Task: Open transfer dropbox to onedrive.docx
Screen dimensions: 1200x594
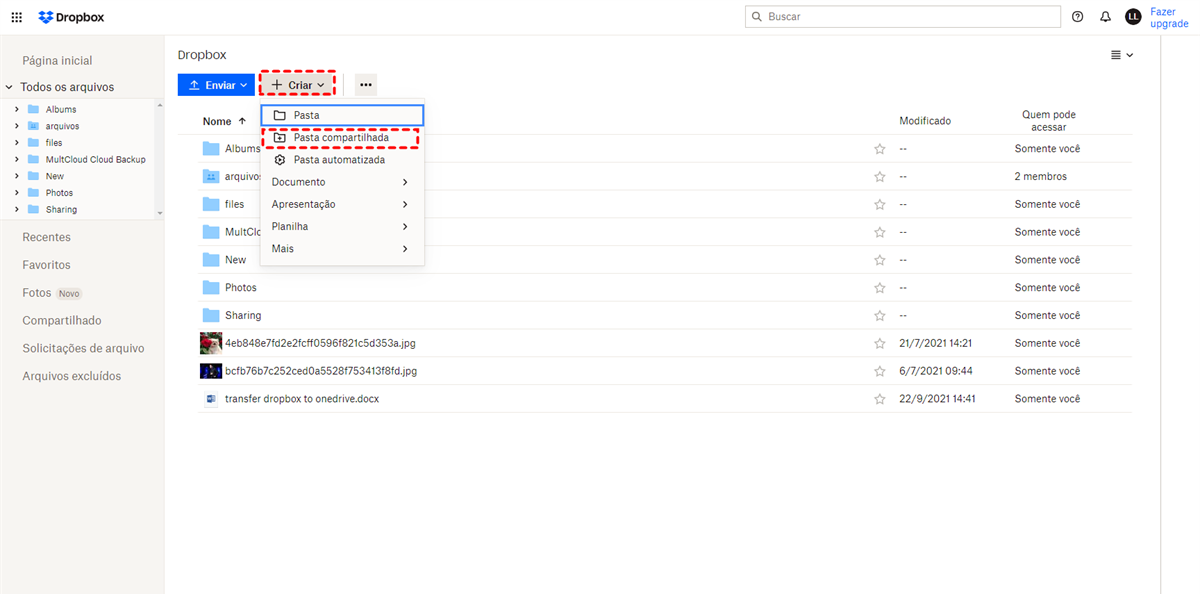Action: tap(302, 399)
